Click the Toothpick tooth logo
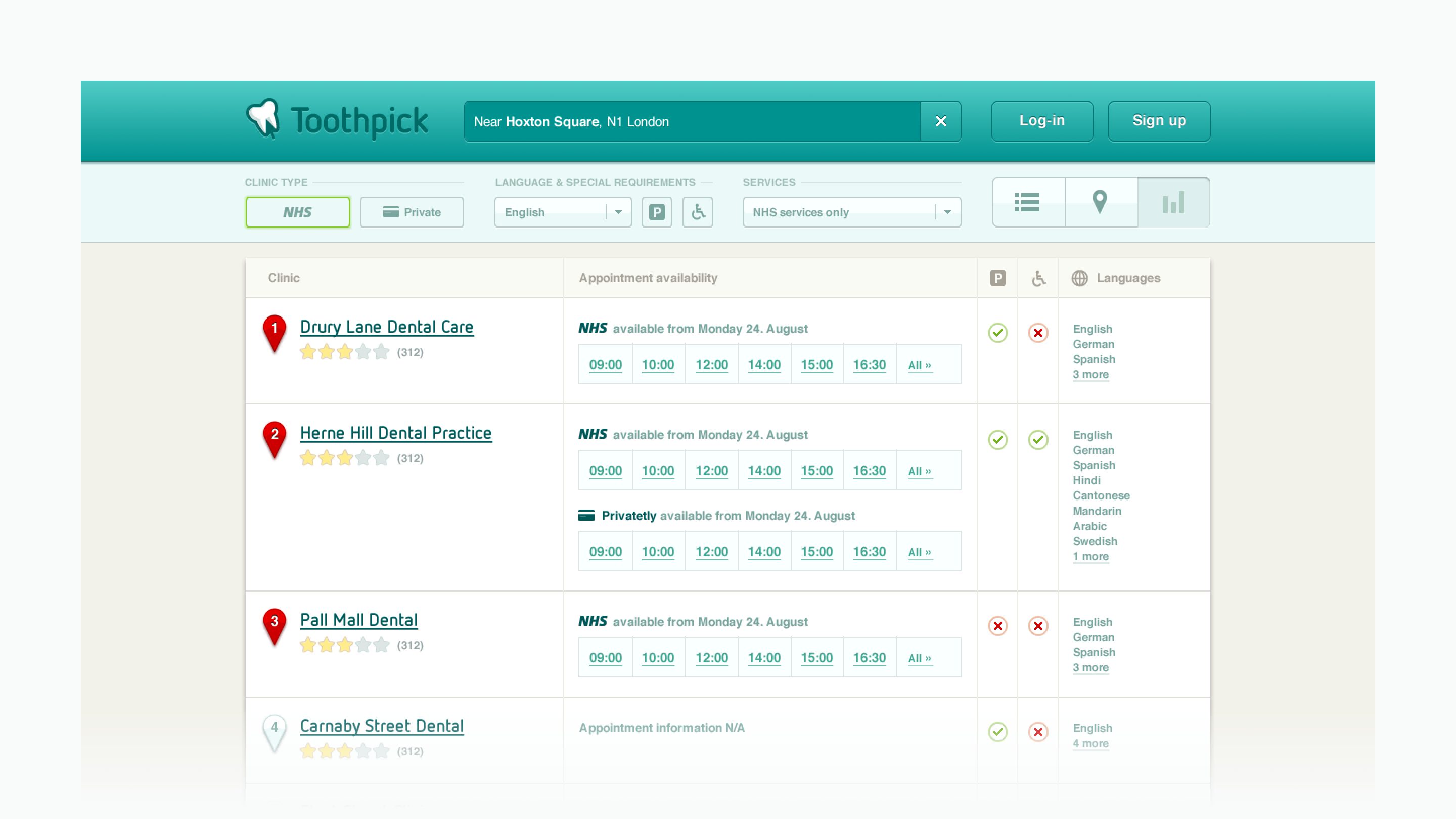This screenshot has width=1456, height=819. [263, 119]
